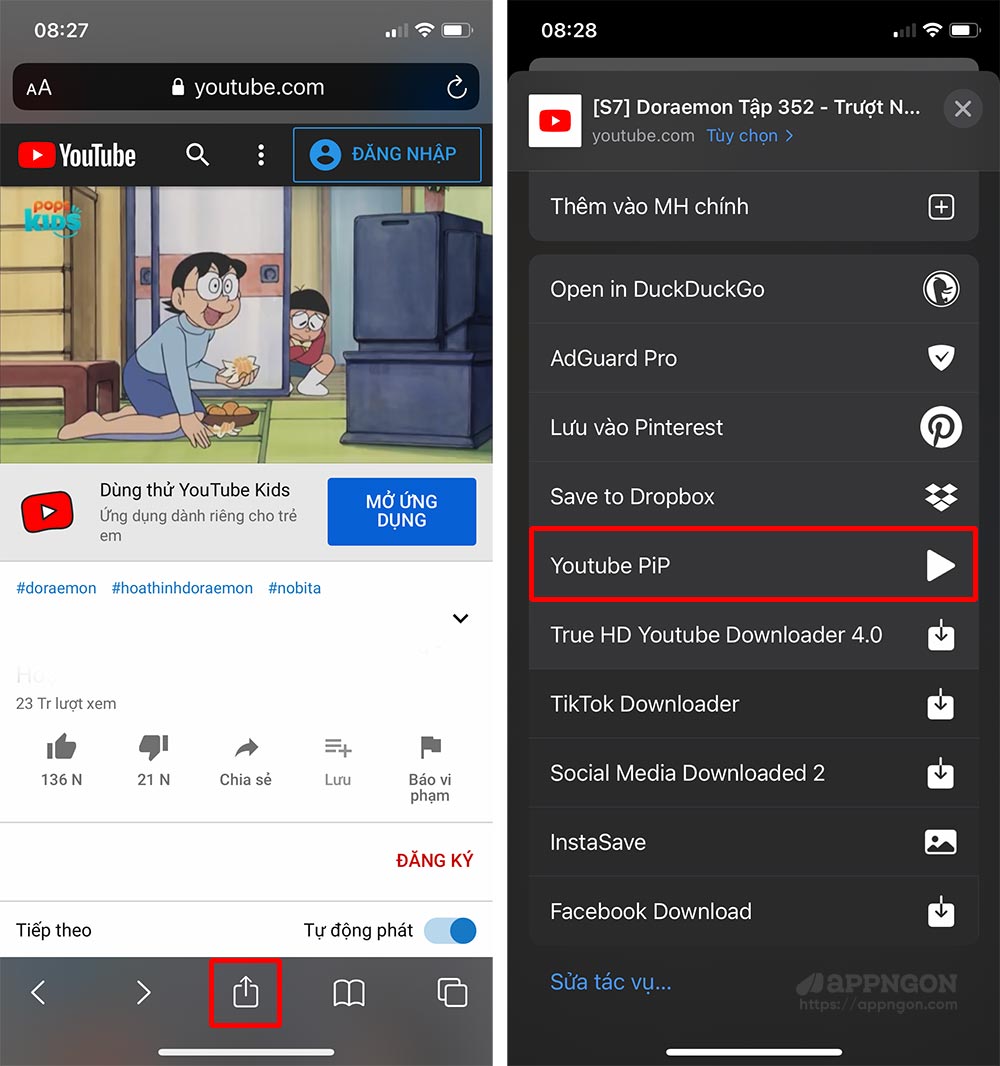Image resolution: width=1000 pixels, height=1066 pixels.
Task: Select Facebook Download action
Action: click(753, 911)
